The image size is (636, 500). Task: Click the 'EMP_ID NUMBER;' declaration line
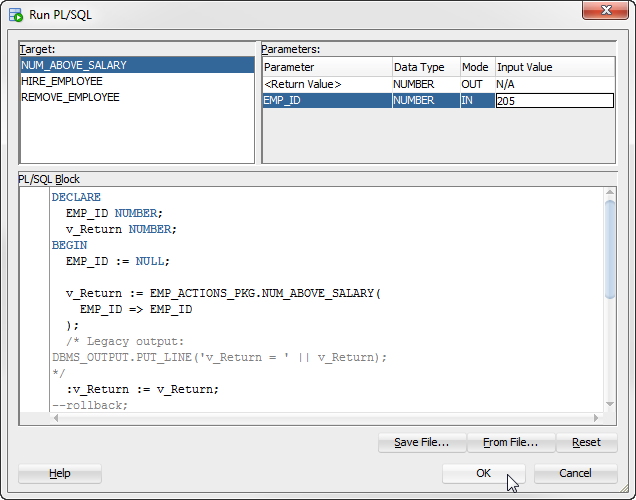(114, 213)
